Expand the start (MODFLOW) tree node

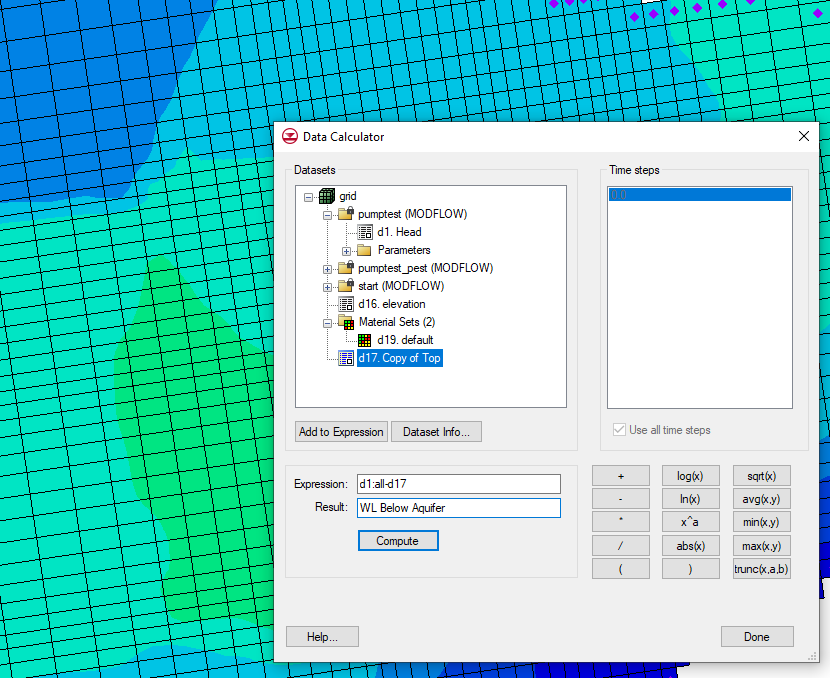click(327, 286)
